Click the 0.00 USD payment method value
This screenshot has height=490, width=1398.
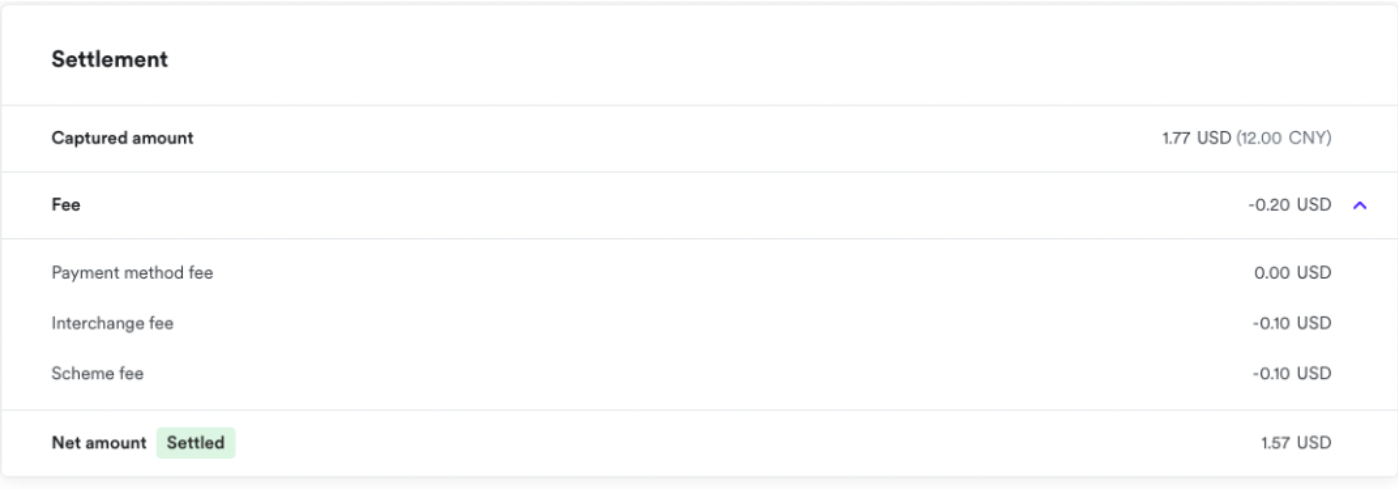click(1292, 272)
